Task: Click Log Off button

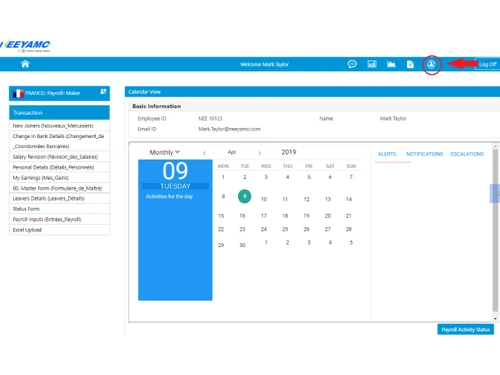Action: tap(487, 64)
